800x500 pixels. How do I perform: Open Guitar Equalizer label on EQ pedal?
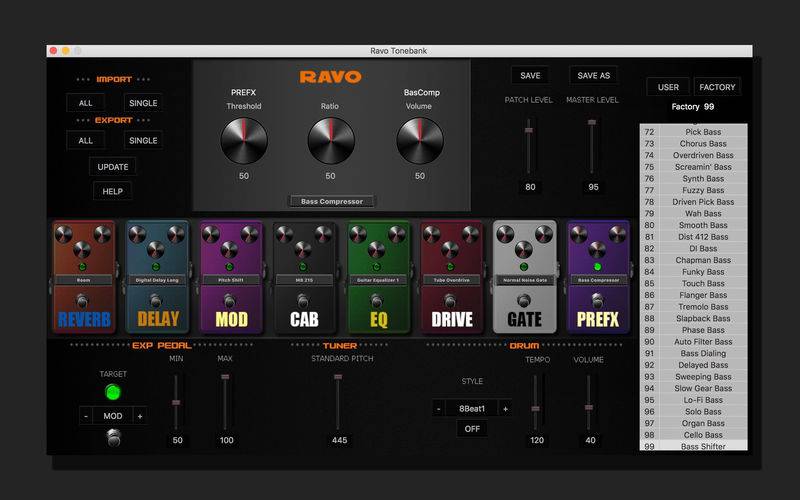coord(378,280)
